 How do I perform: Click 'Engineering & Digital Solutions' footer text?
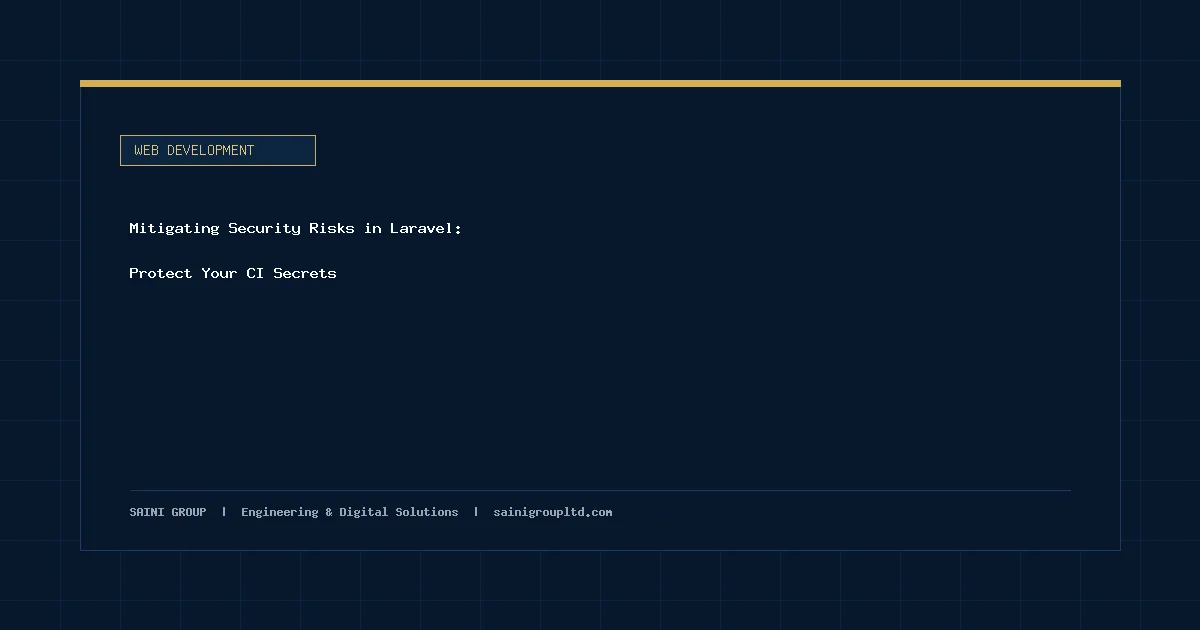point(350,512)
